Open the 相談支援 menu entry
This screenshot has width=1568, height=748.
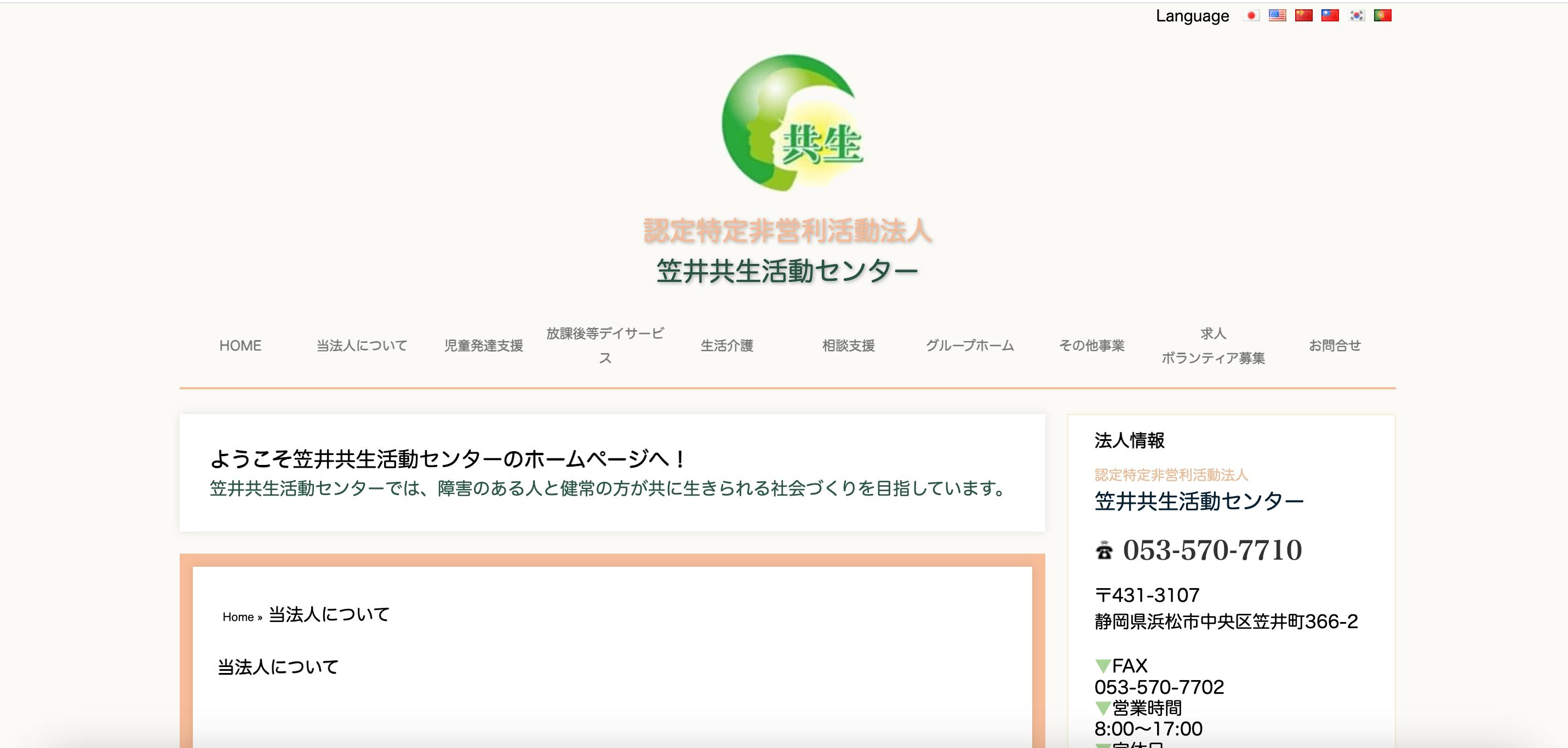(x=848, y=346)
